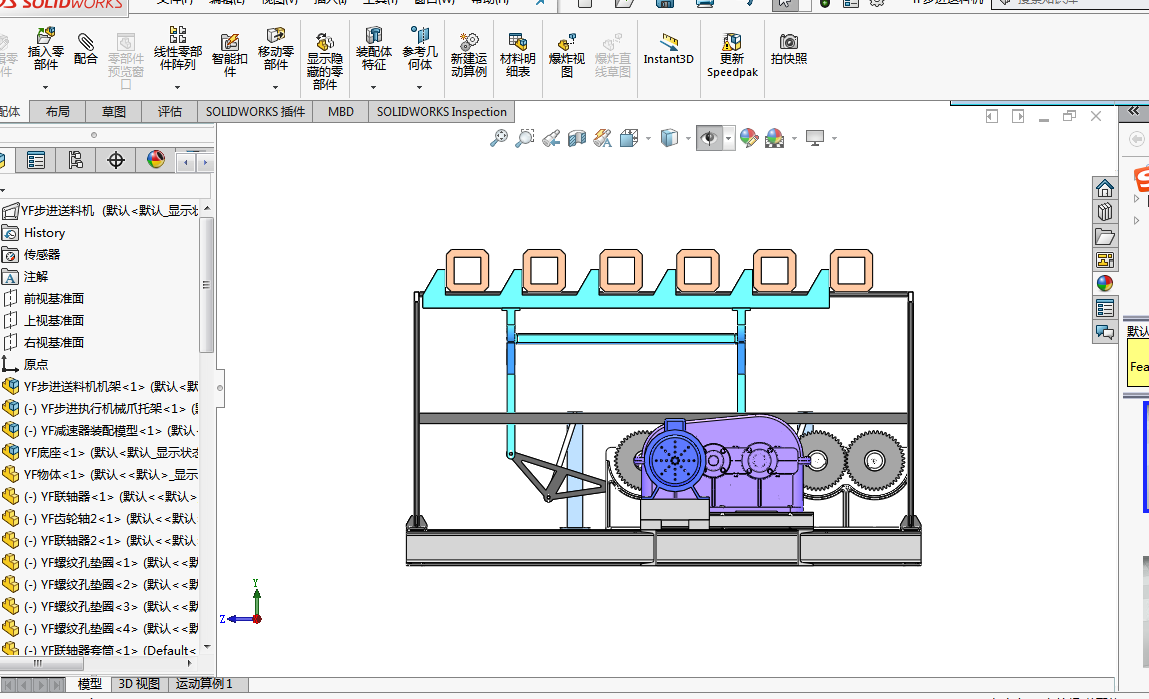Open the 线性零部件阵列 dropdown arrow

178,87
